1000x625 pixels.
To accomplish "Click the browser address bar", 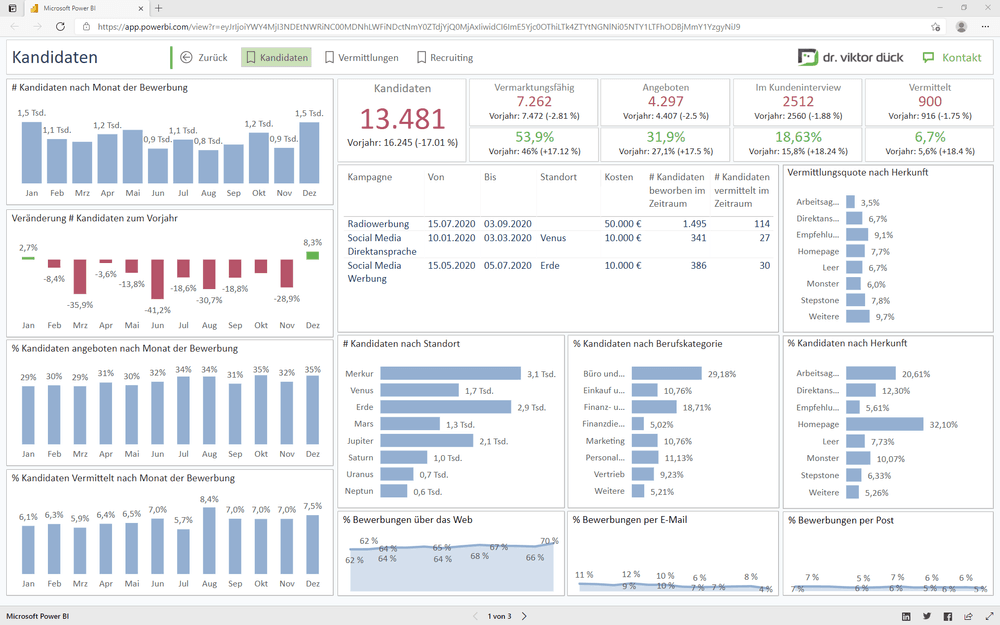I will (500, 27).
